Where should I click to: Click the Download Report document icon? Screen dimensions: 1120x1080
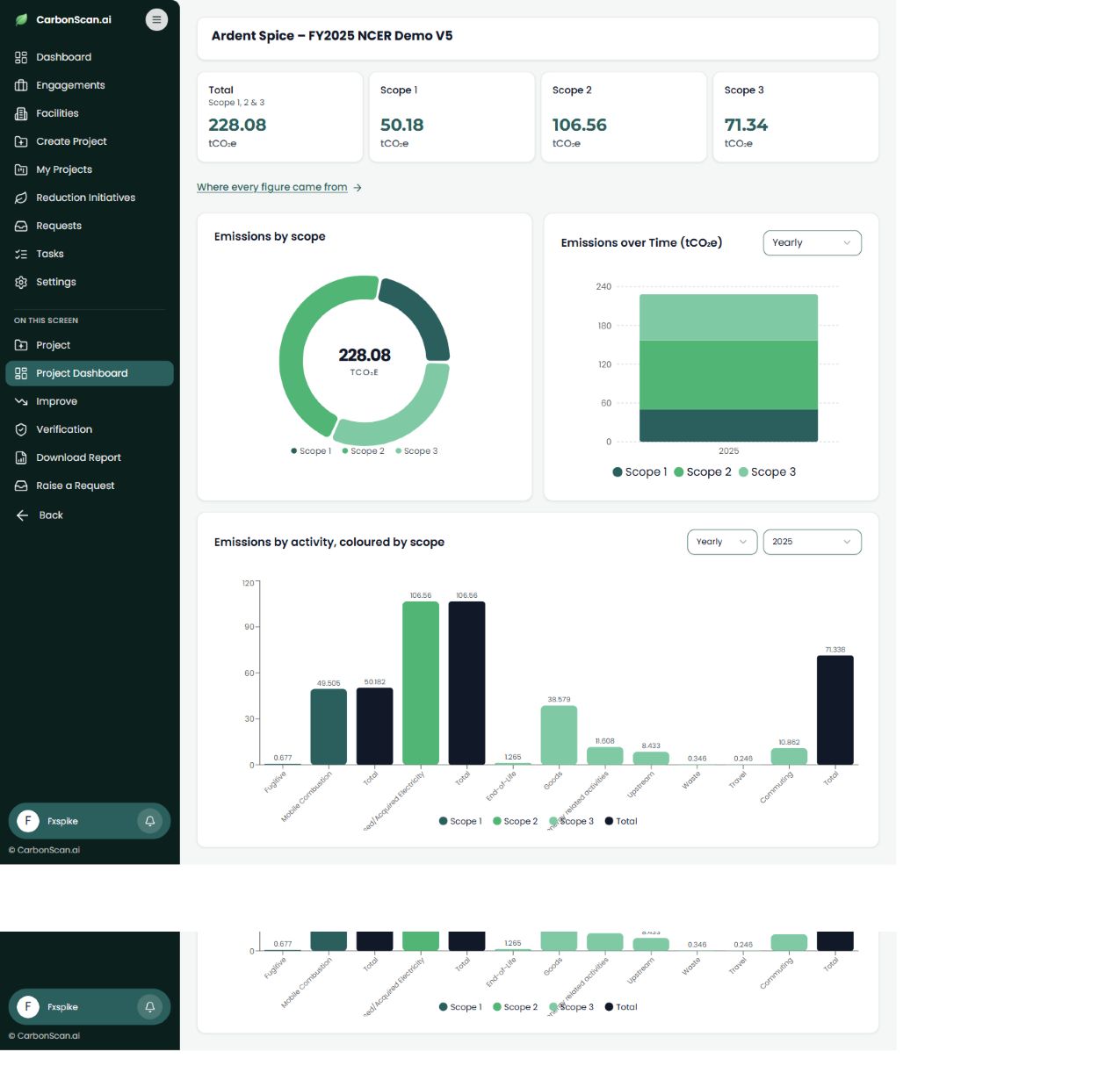click(21, 457)
